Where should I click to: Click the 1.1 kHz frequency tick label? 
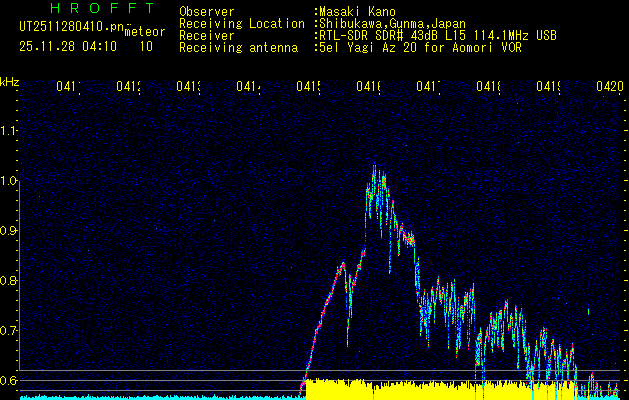pos(10,130)
